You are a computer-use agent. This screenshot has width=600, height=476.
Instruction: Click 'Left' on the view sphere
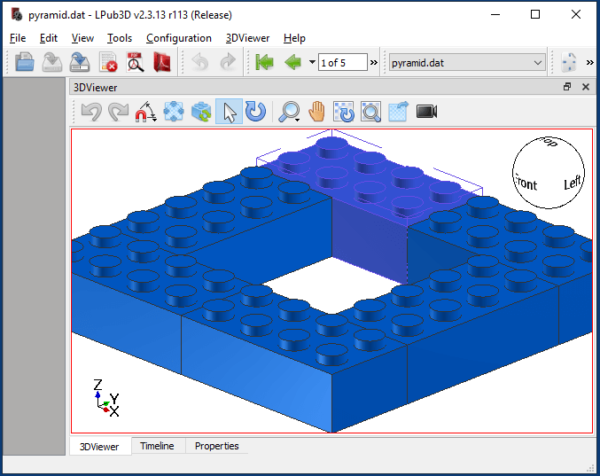[x=572, y=183]
